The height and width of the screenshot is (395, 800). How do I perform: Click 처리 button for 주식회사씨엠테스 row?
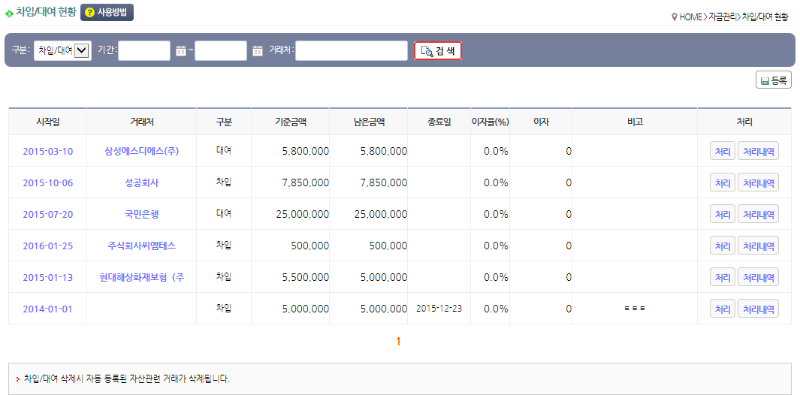tap(722, 246)
